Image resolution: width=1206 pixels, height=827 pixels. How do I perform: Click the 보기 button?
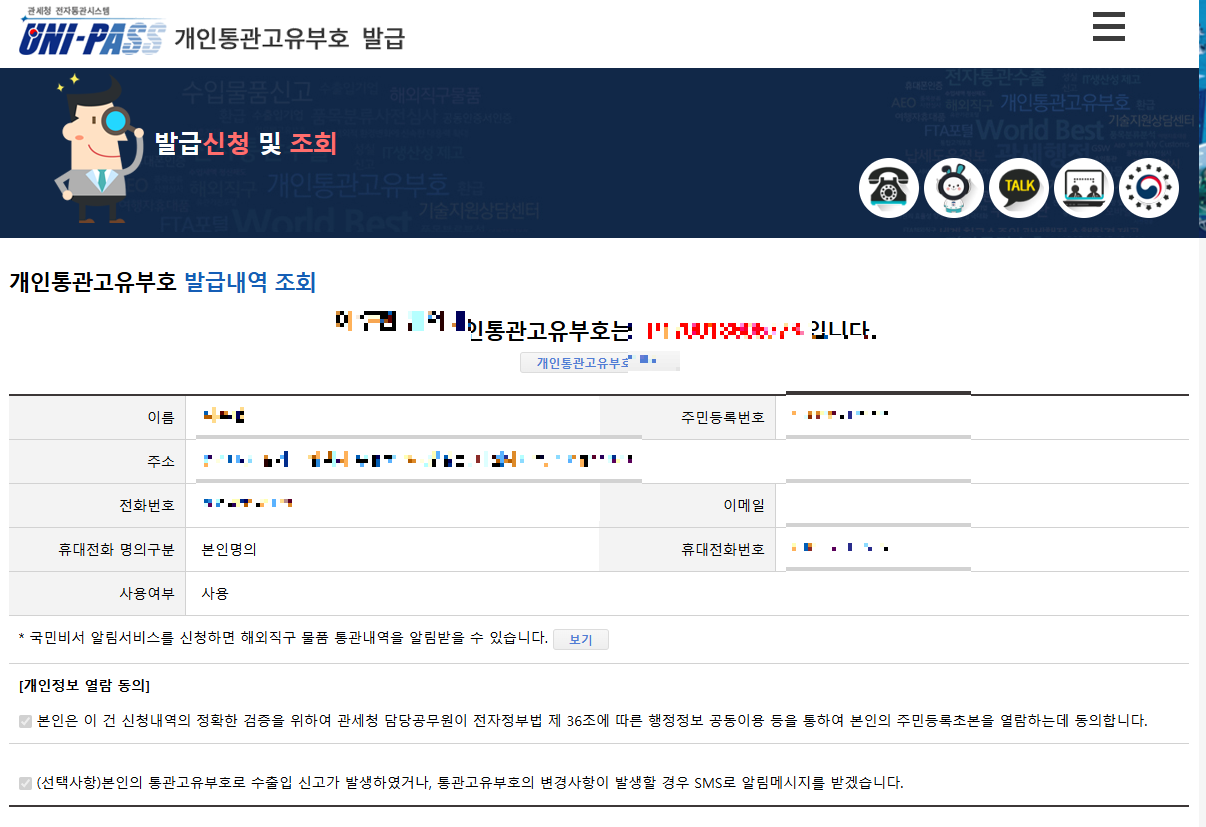point(581,639)
